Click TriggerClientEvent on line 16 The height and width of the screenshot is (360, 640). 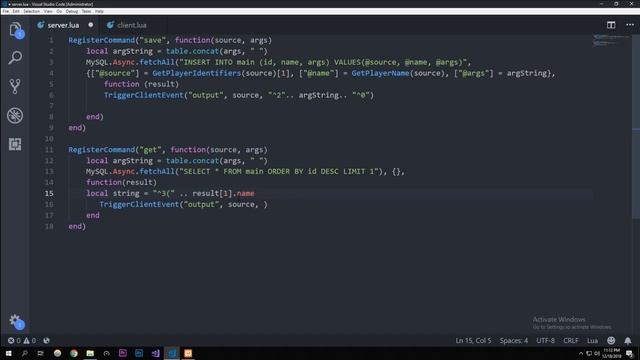point(139,204)
